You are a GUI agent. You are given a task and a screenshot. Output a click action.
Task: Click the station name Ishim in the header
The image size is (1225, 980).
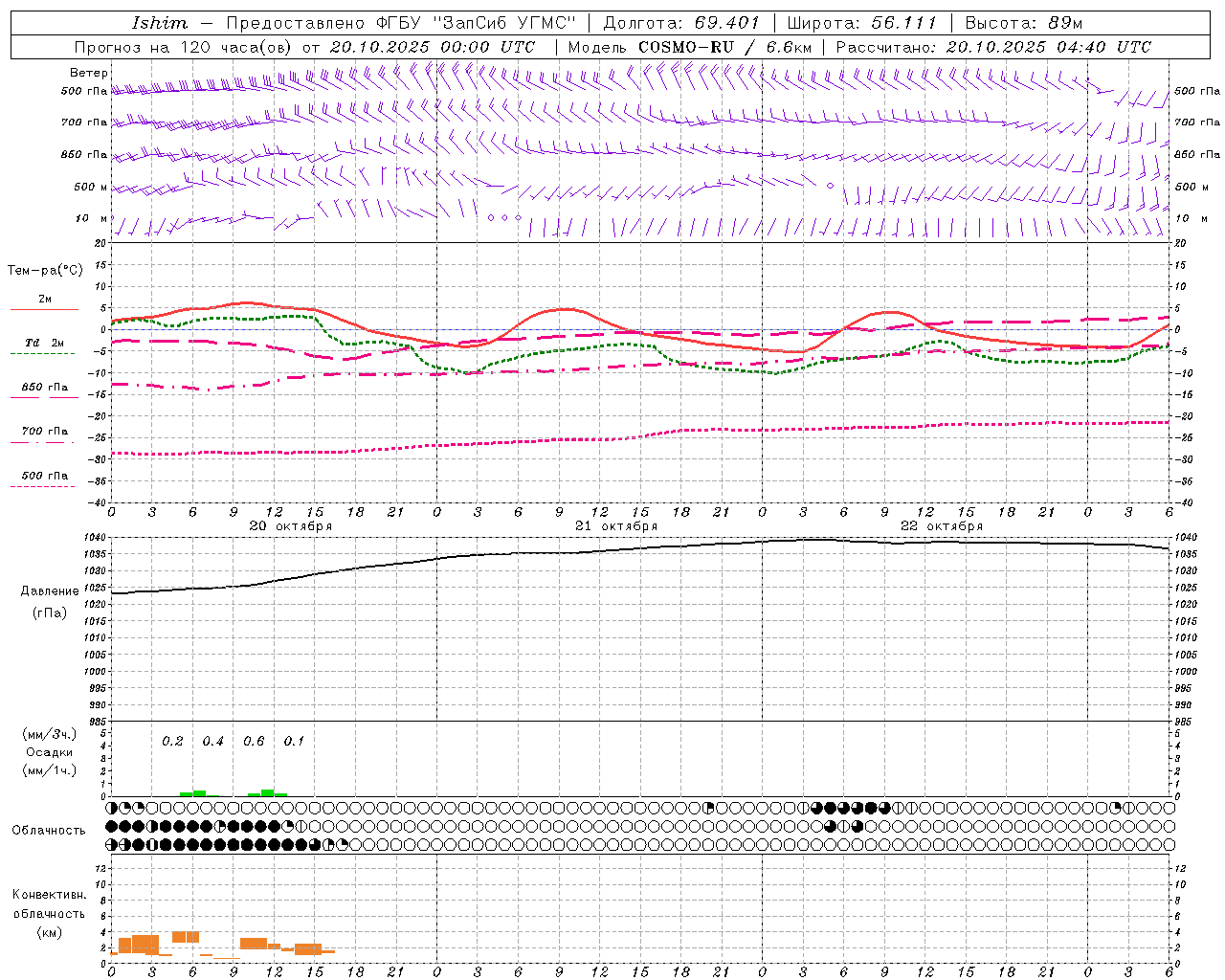(160, 23)
